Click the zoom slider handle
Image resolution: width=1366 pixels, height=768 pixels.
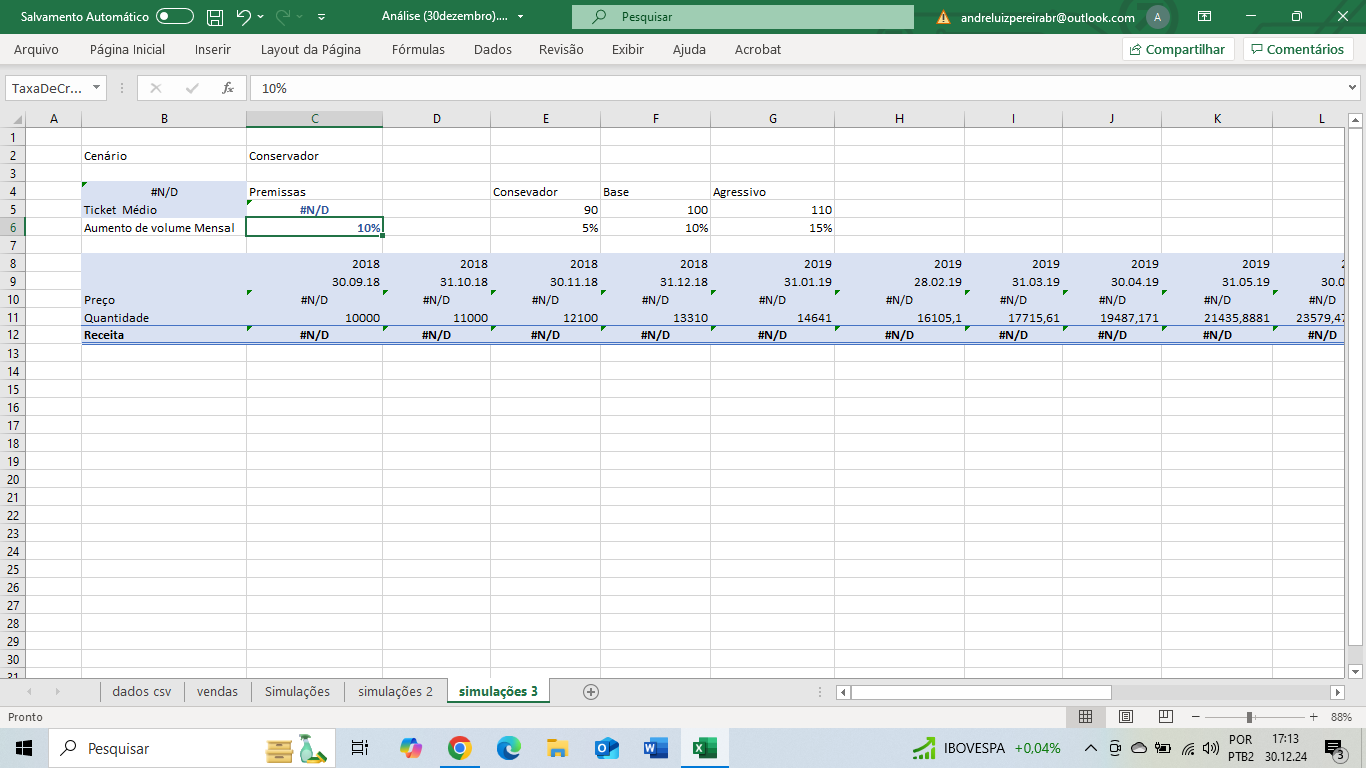coord(1249,717)
